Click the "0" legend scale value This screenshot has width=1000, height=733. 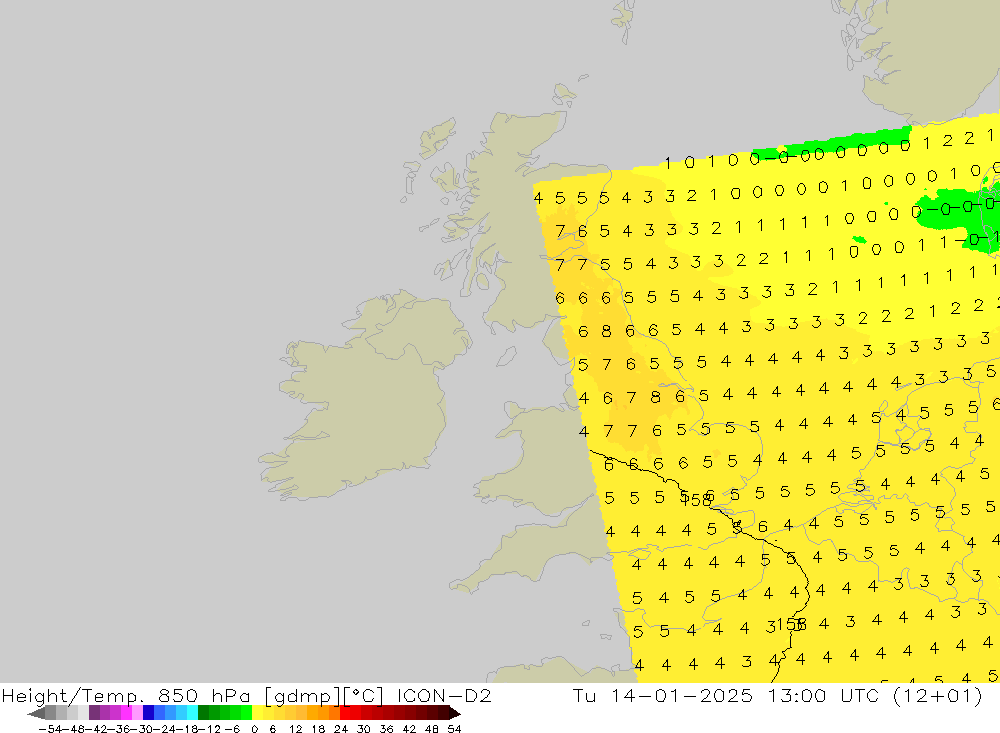tap(255, 728)
